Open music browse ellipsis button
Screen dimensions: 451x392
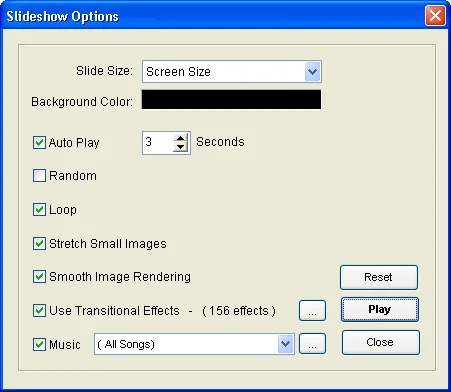pyautogui.click(x=312, y=344)
